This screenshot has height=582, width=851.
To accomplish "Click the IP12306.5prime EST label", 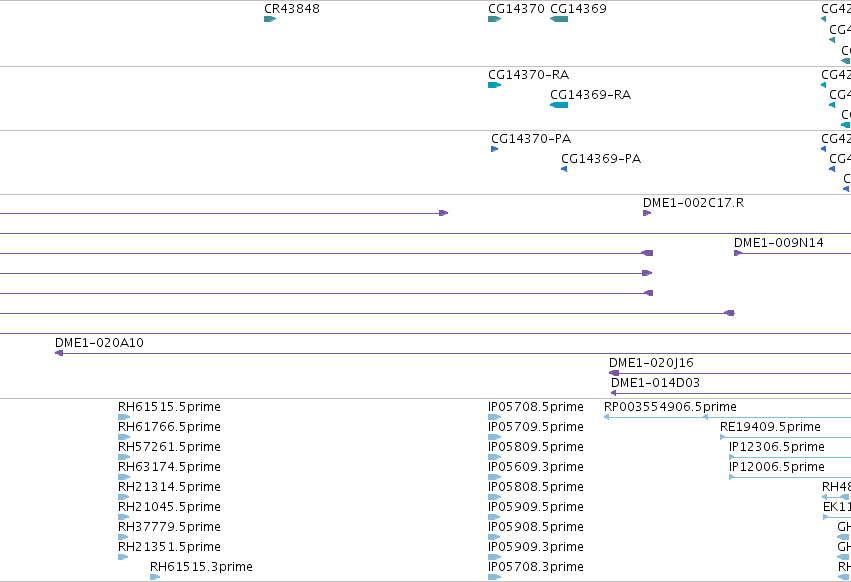I will pos(777,447).
